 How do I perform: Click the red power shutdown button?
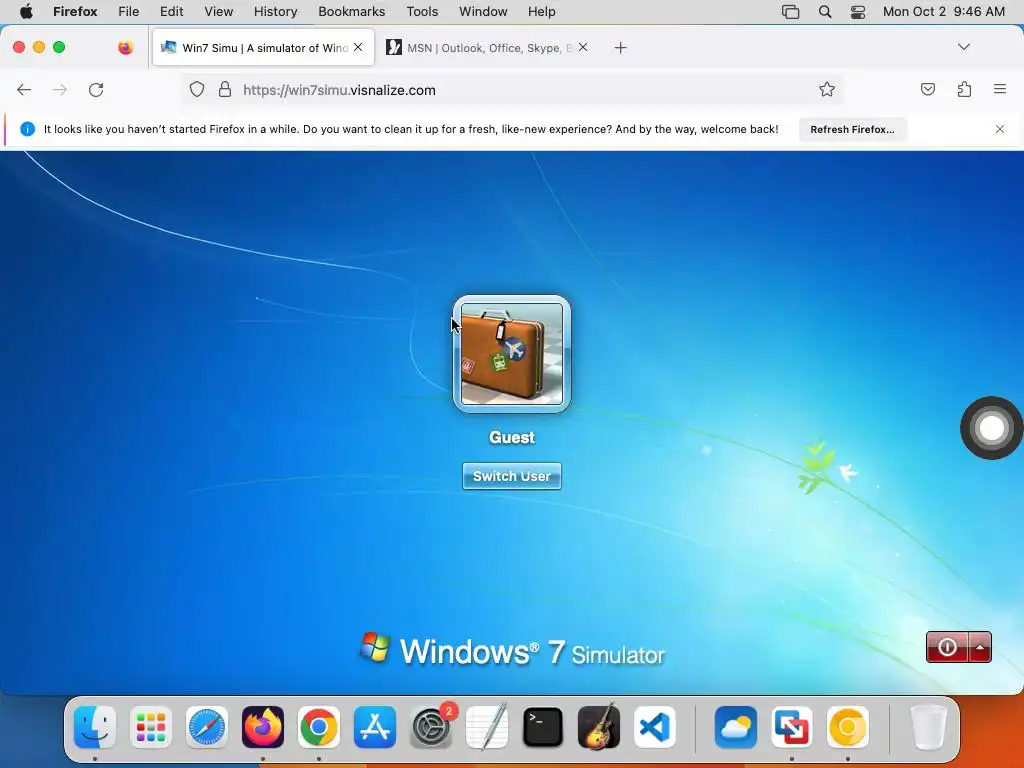tap(947, 647)
